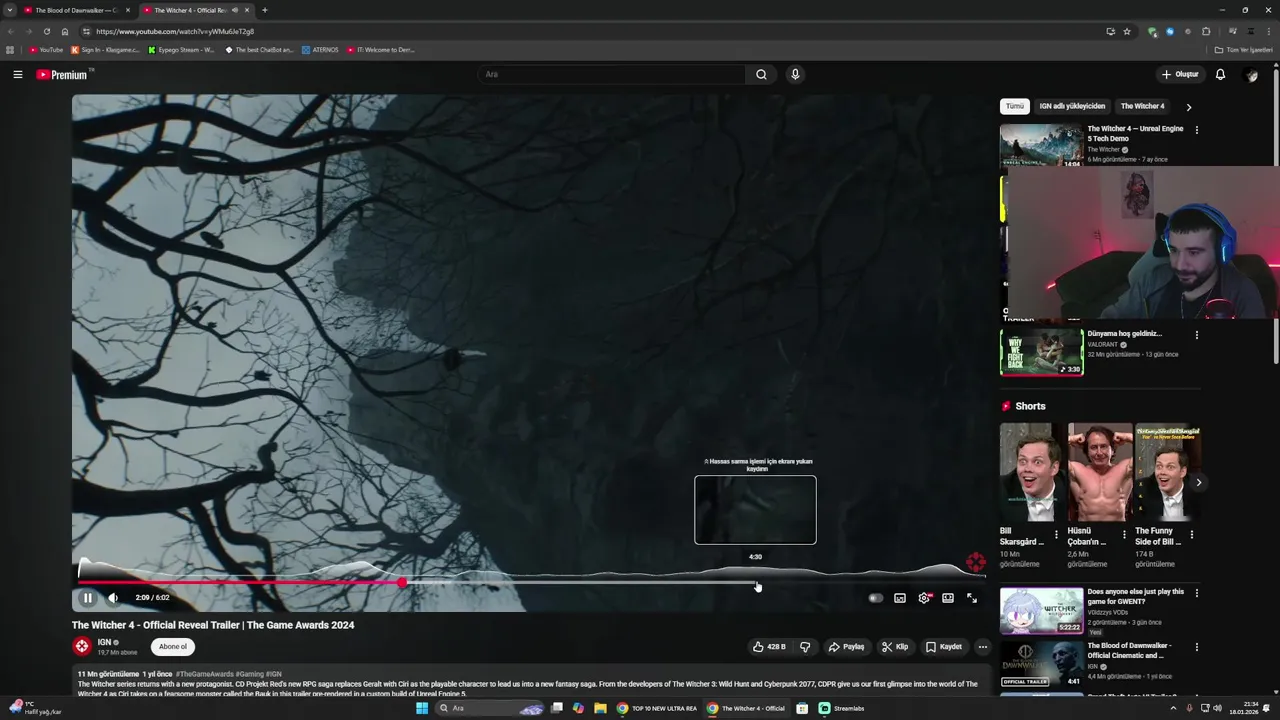Image resolution: width=1280 pixels, height=720 pixels.
Task: Like the video with thumbs up 428 B
Action: [768, 647]
